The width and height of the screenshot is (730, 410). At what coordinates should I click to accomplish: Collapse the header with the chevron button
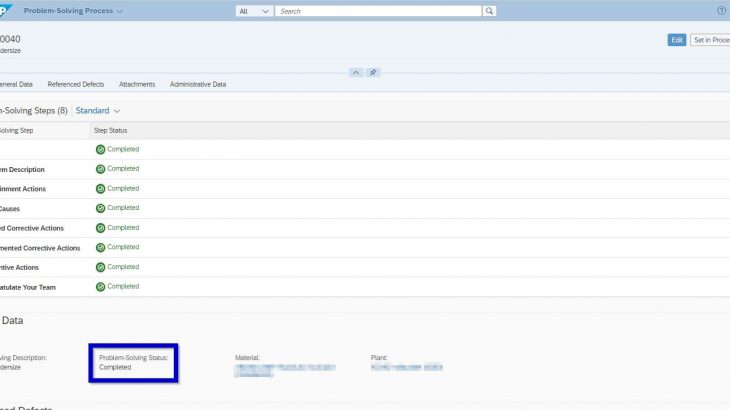(355, 73)
